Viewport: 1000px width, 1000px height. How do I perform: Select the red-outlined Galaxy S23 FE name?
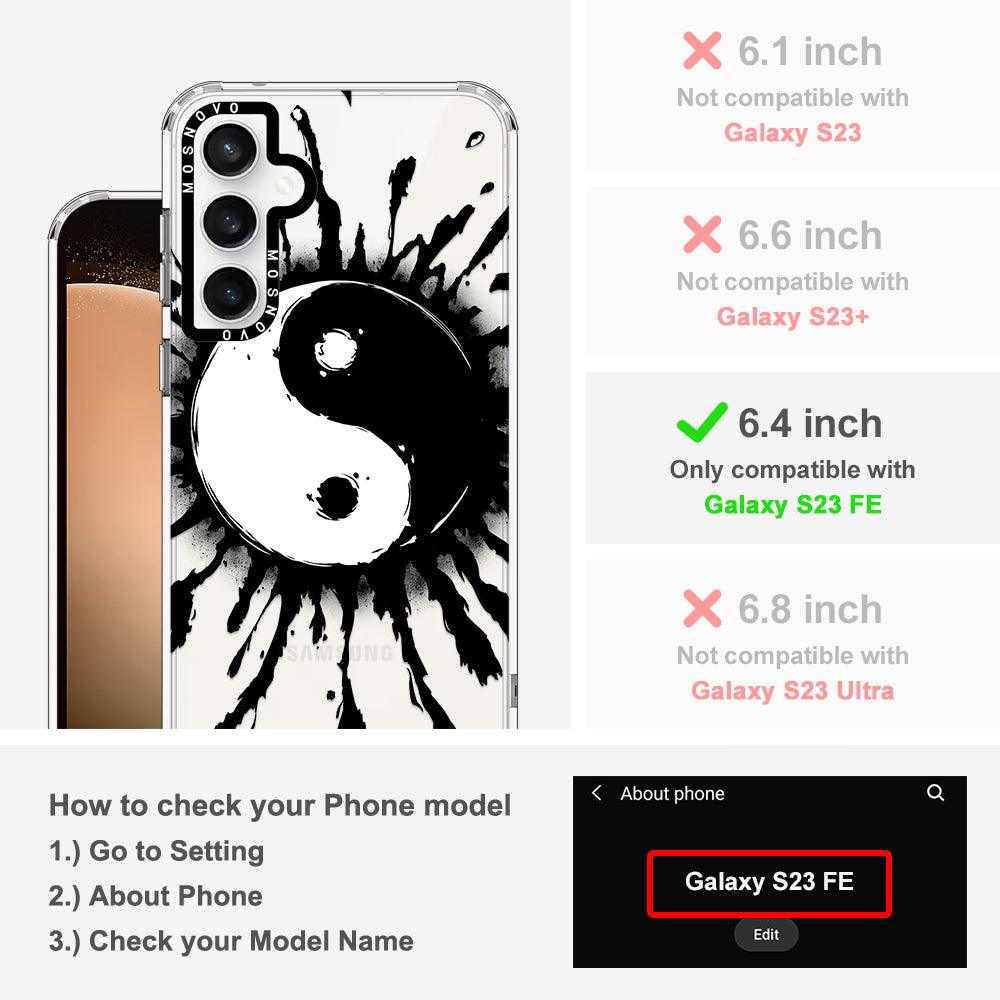(769, 883)
